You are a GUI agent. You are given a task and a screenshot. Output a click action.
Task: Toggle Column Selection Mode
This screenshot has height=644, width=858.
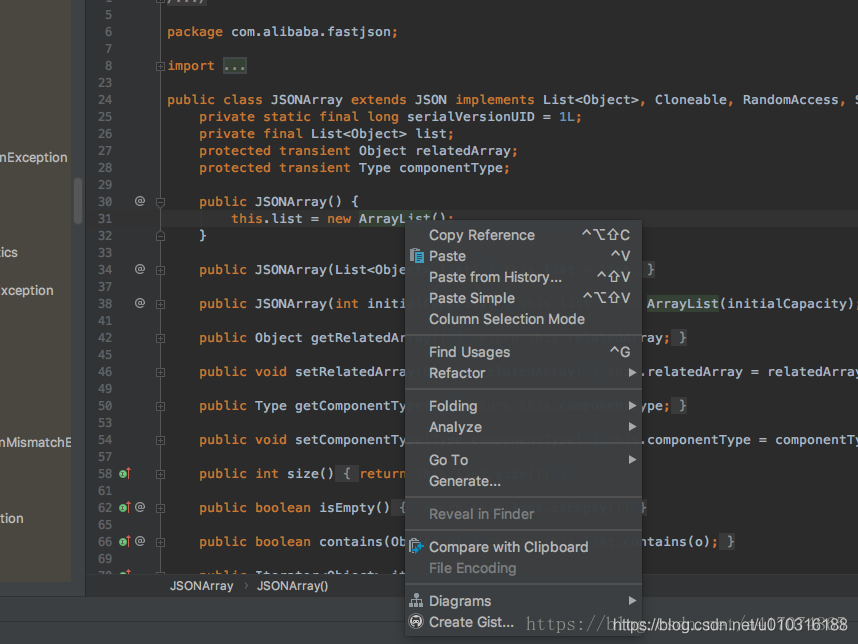coord(523,319)
